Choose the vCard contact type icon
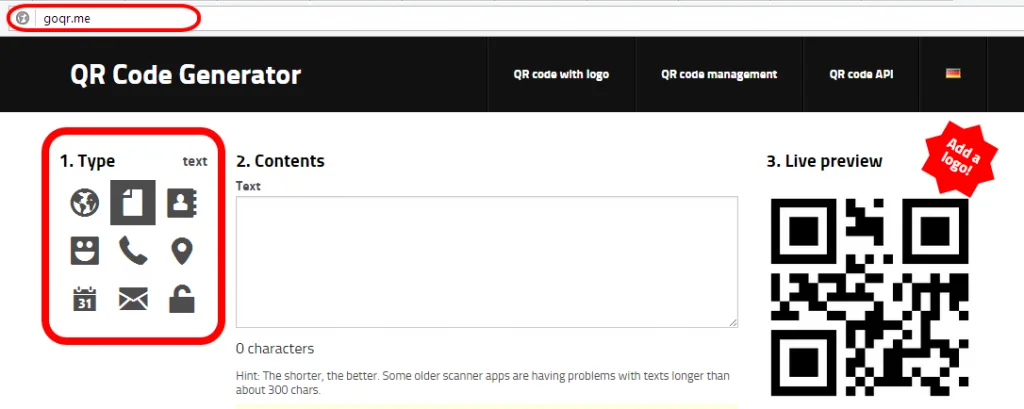 click(181, 203)
